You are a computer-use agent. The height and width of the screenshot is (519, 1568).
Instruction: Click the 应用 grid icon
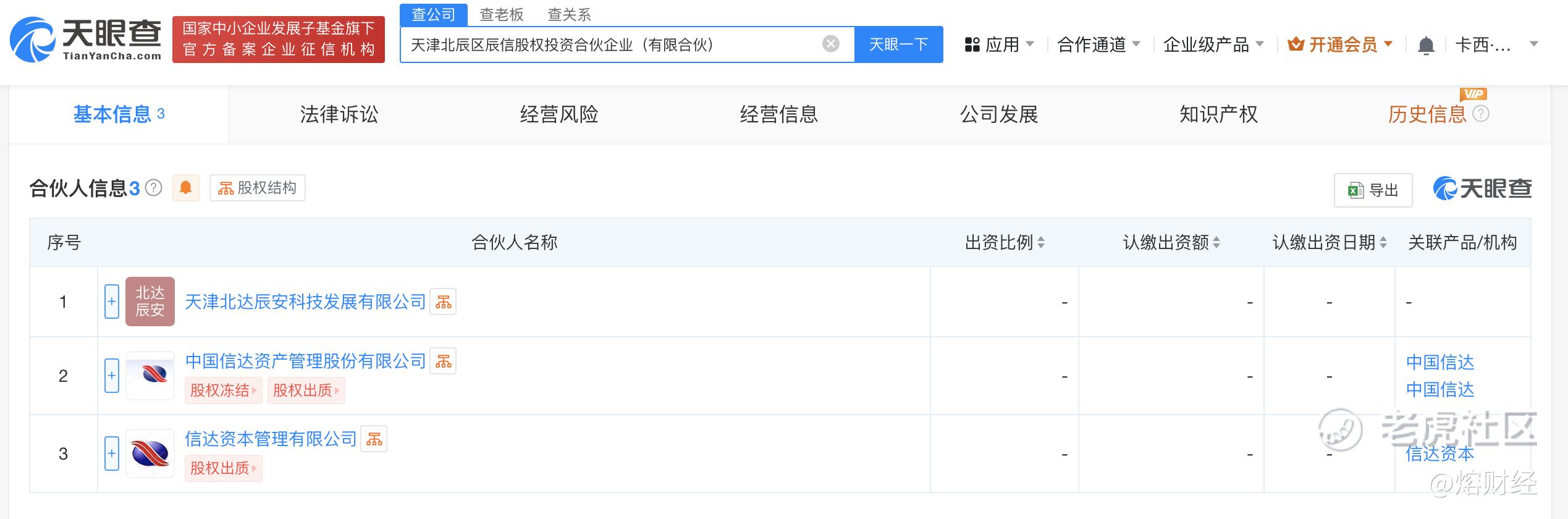pyautogui.click(x=972, y=44)
